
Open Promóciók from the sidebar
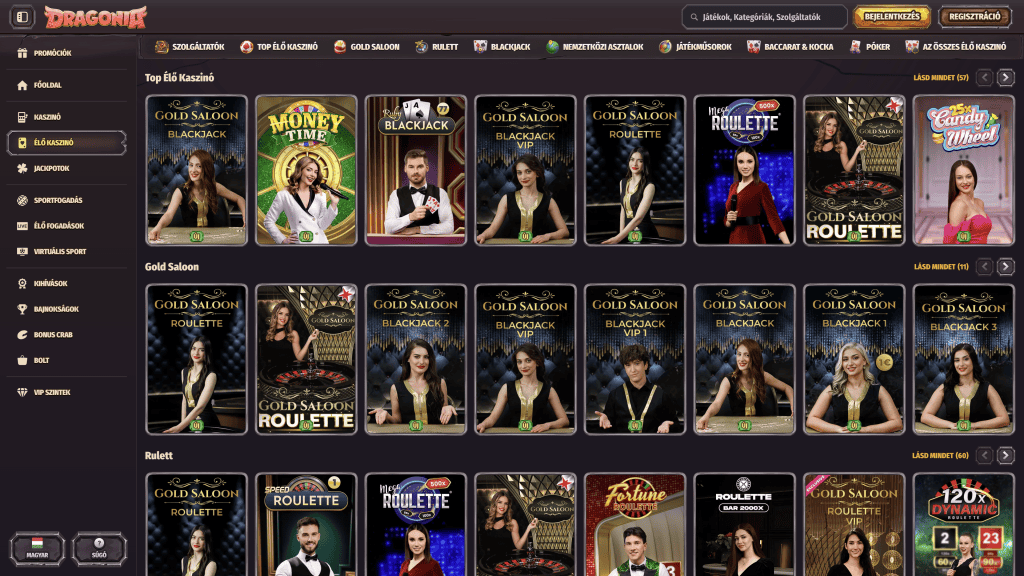(x=52, y=53)
